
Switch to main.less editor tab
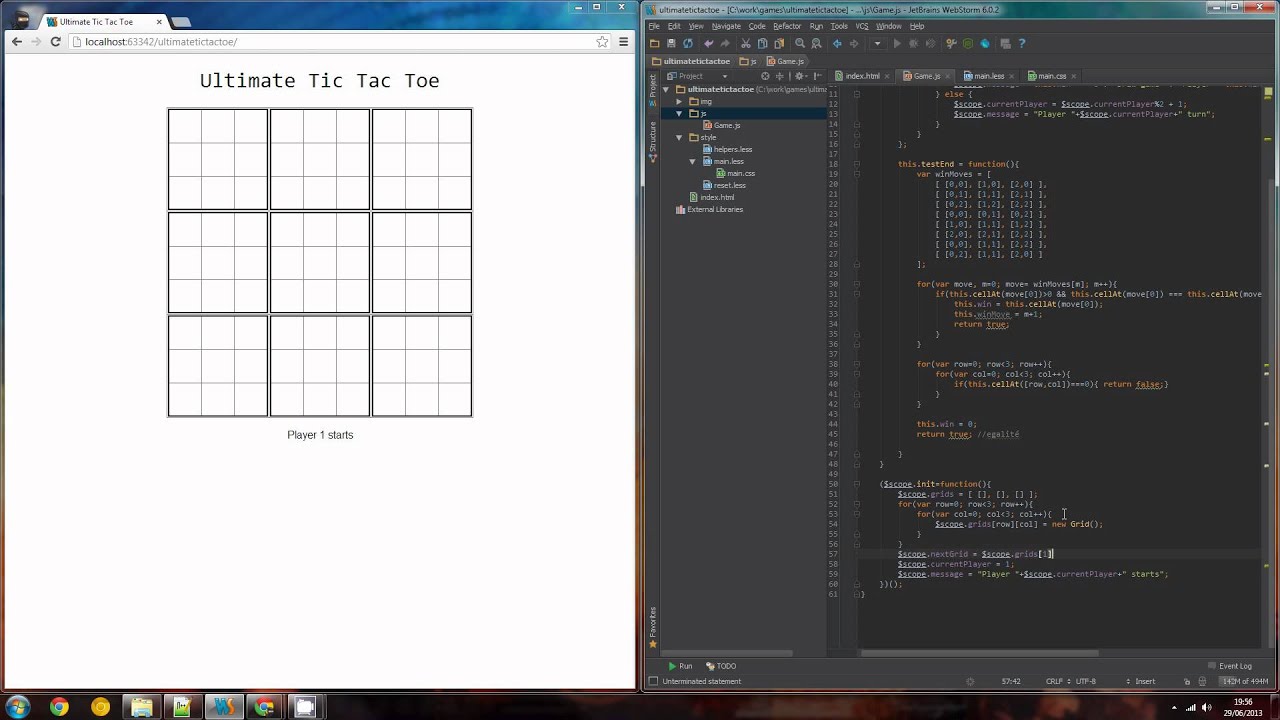pyautogui.click(x=989, y=76)
